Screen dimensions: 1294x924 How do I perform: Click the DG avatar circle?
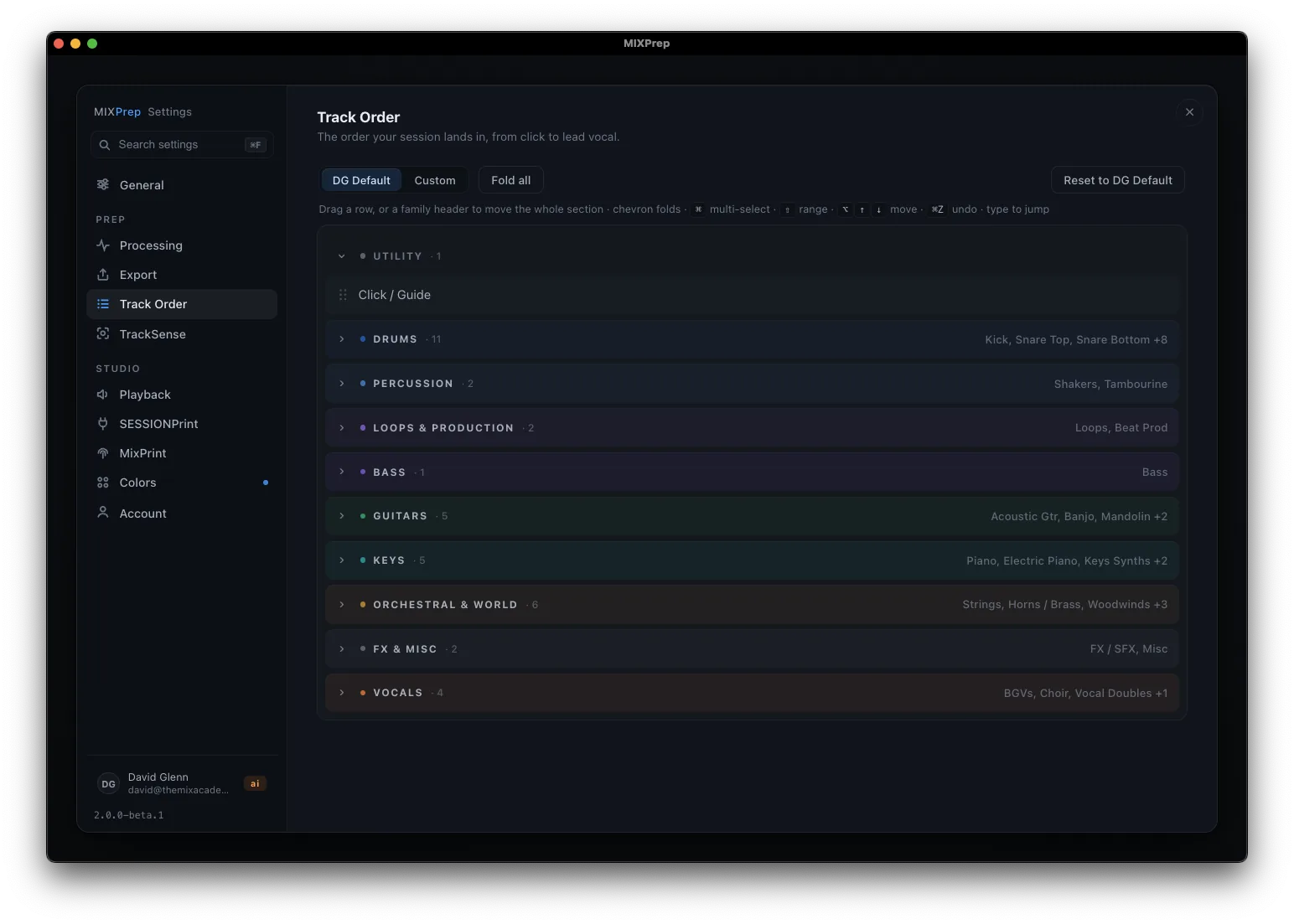click(x=108, y=784)
